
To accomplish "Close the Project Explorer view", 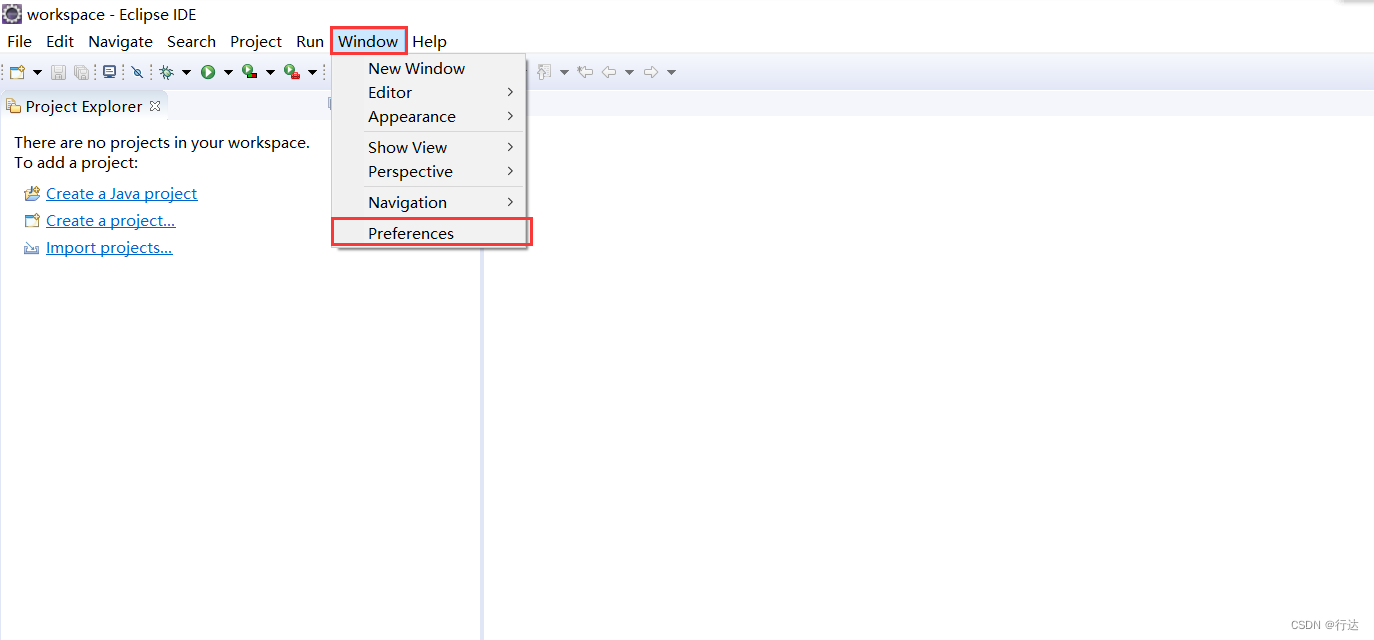I will click(x=155, y=105).
